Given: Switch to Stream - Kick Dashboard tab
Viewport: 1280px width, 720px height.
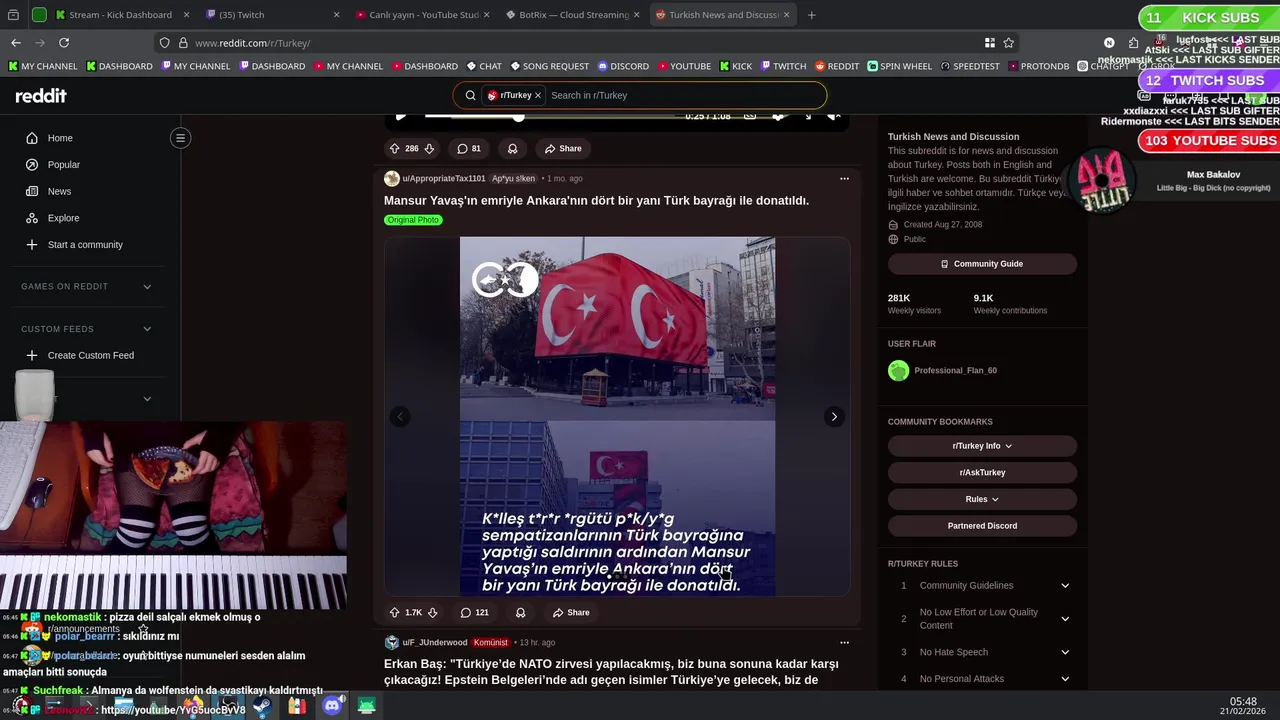Looking at the screenshot, I should tap(122, 15).
